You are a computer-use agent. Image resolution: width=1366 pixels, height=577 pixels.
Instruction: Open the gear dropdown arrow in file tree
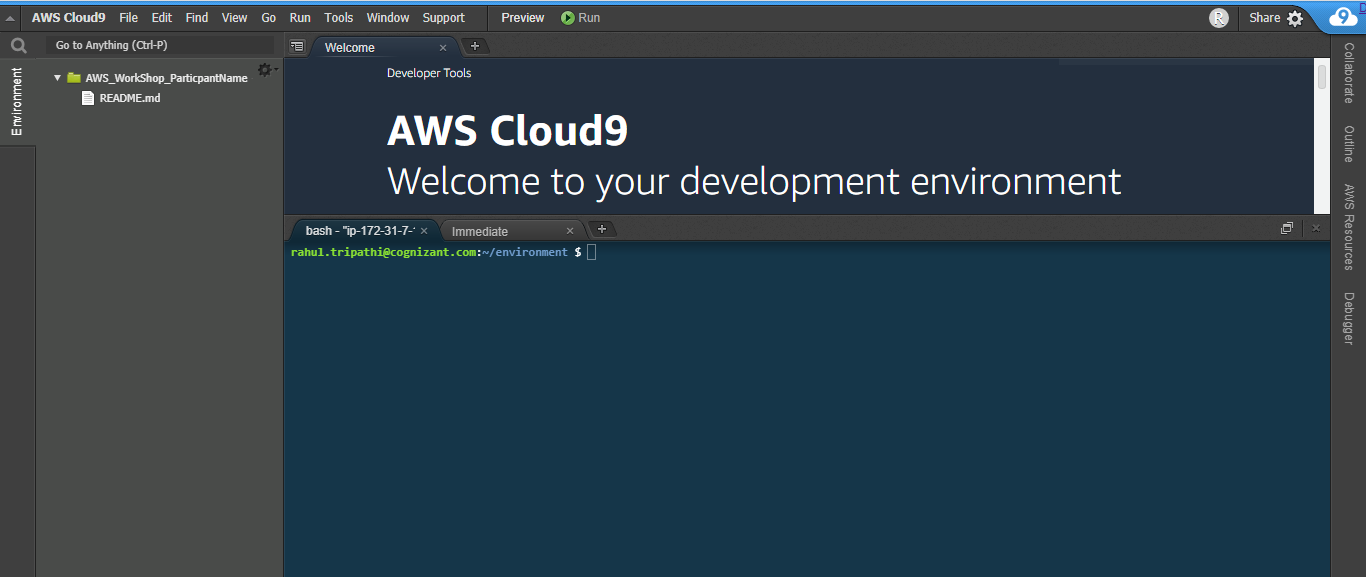(276, 69)
